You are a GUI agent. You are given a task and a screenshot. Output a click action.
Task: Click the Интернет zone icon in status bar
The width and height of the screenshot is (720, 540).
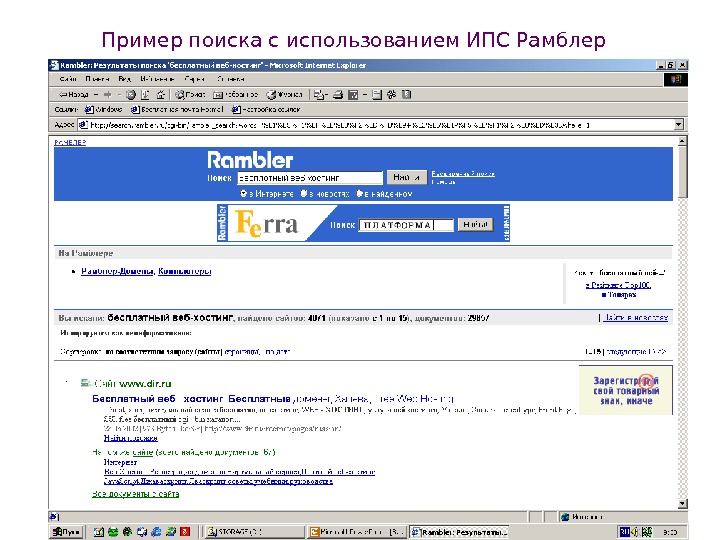pyautogui.click(x=565, y=517)
